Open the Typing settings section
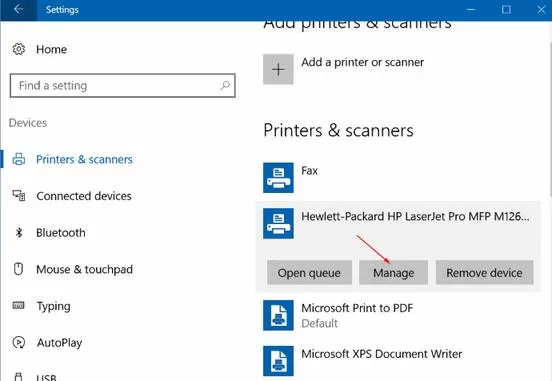Screen dimensions: 552x381 (x=54, y=306)
